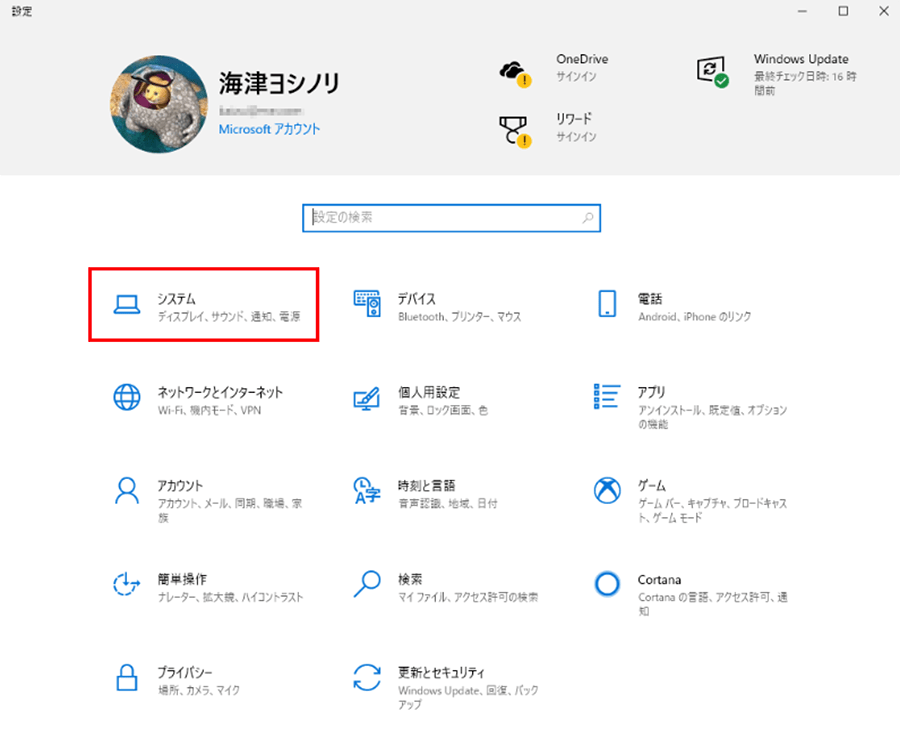Screen dimensions: 900x738
Task: Maximize the 設定 window
Action: pos(843,11)
